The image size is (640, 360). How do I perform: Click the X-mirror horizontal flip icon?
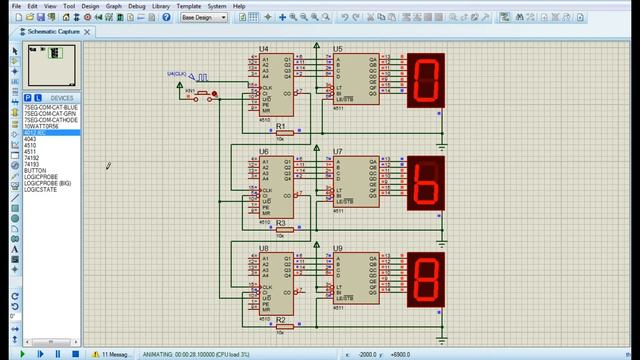(x=15, y=329)
